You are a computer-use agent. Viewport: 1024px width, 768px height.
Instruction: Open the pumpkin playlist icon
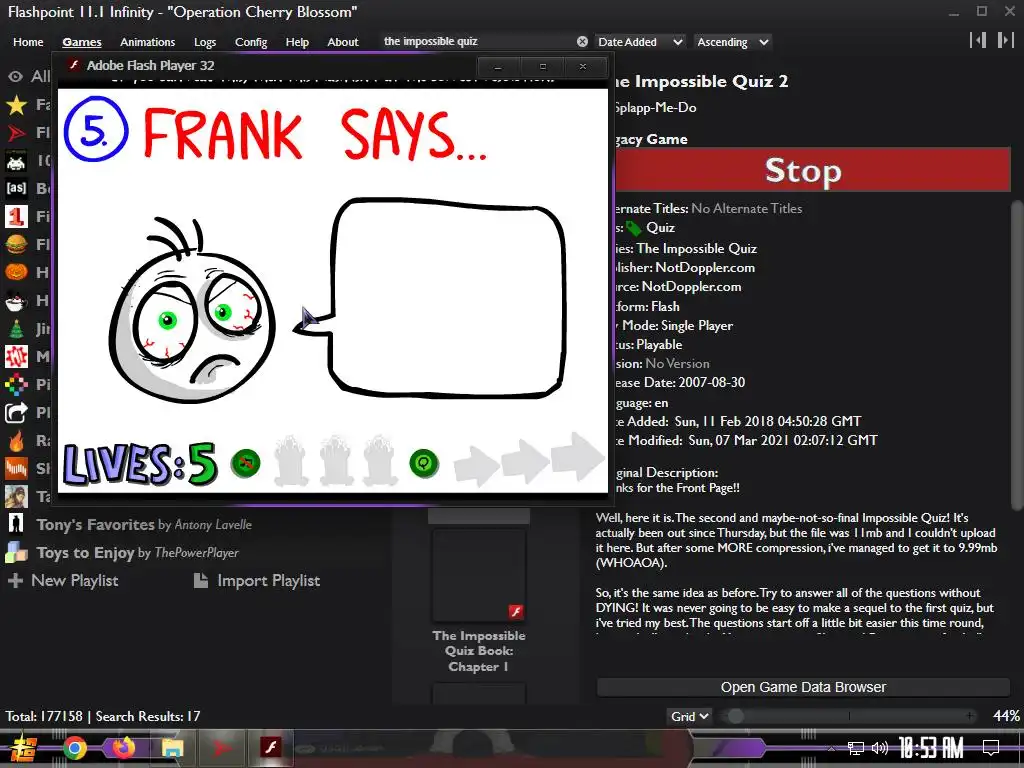pos(16,272)
